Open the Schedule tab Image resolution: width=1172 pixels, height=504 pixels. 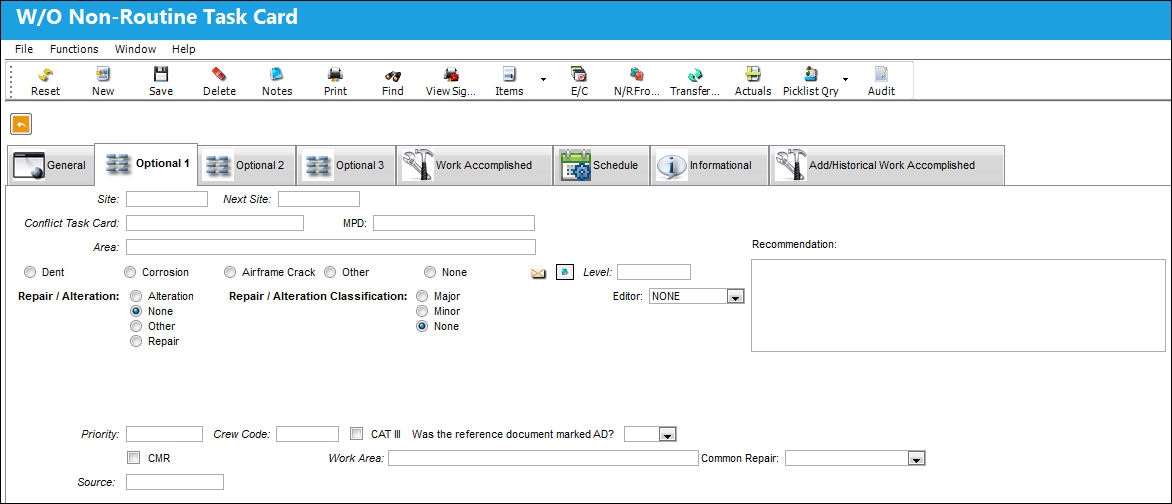[601, 165]
